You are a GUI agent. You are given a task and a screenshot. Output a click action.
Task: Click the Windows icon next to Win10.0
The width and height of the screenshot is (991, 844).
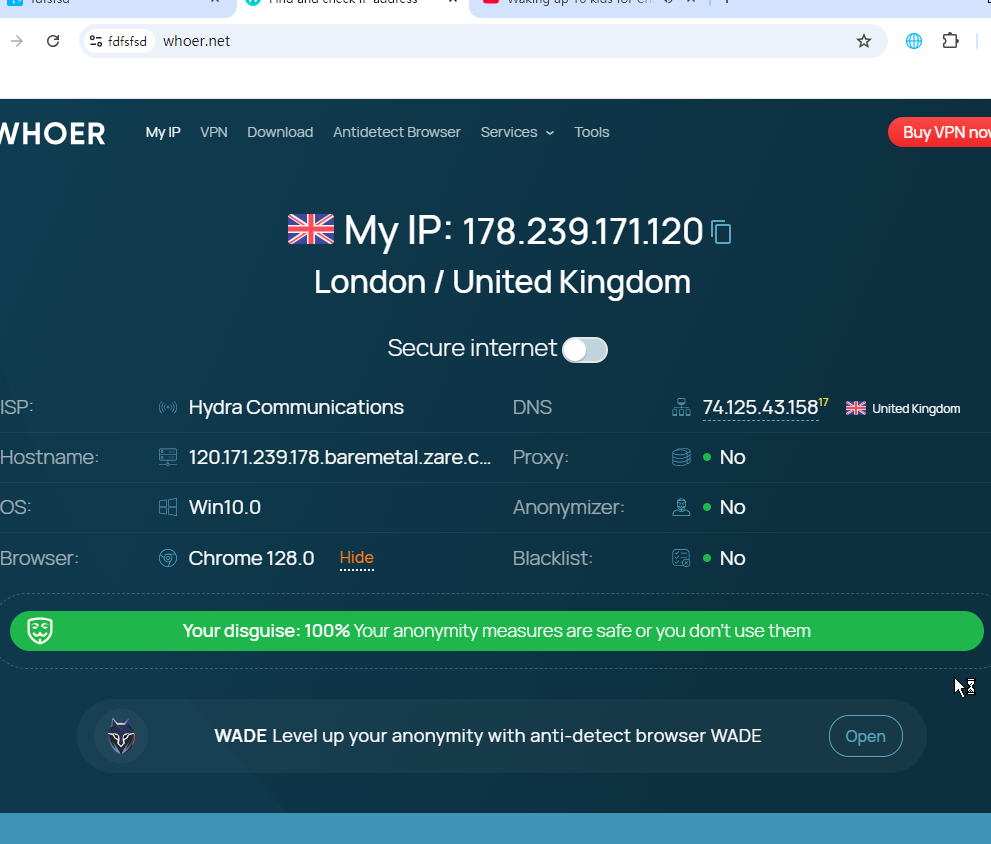click(x=167, y=507)
